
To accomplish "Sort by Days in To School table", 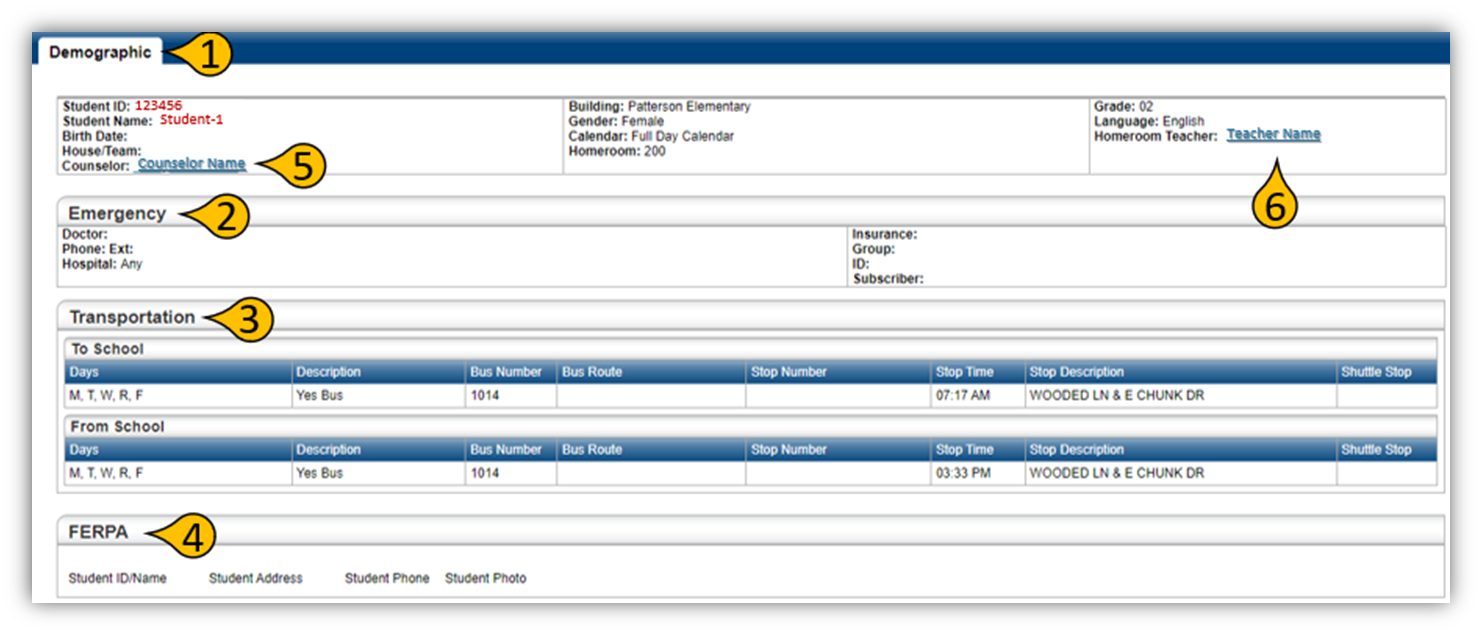I will pyautogui.click(x=84, y=372).
